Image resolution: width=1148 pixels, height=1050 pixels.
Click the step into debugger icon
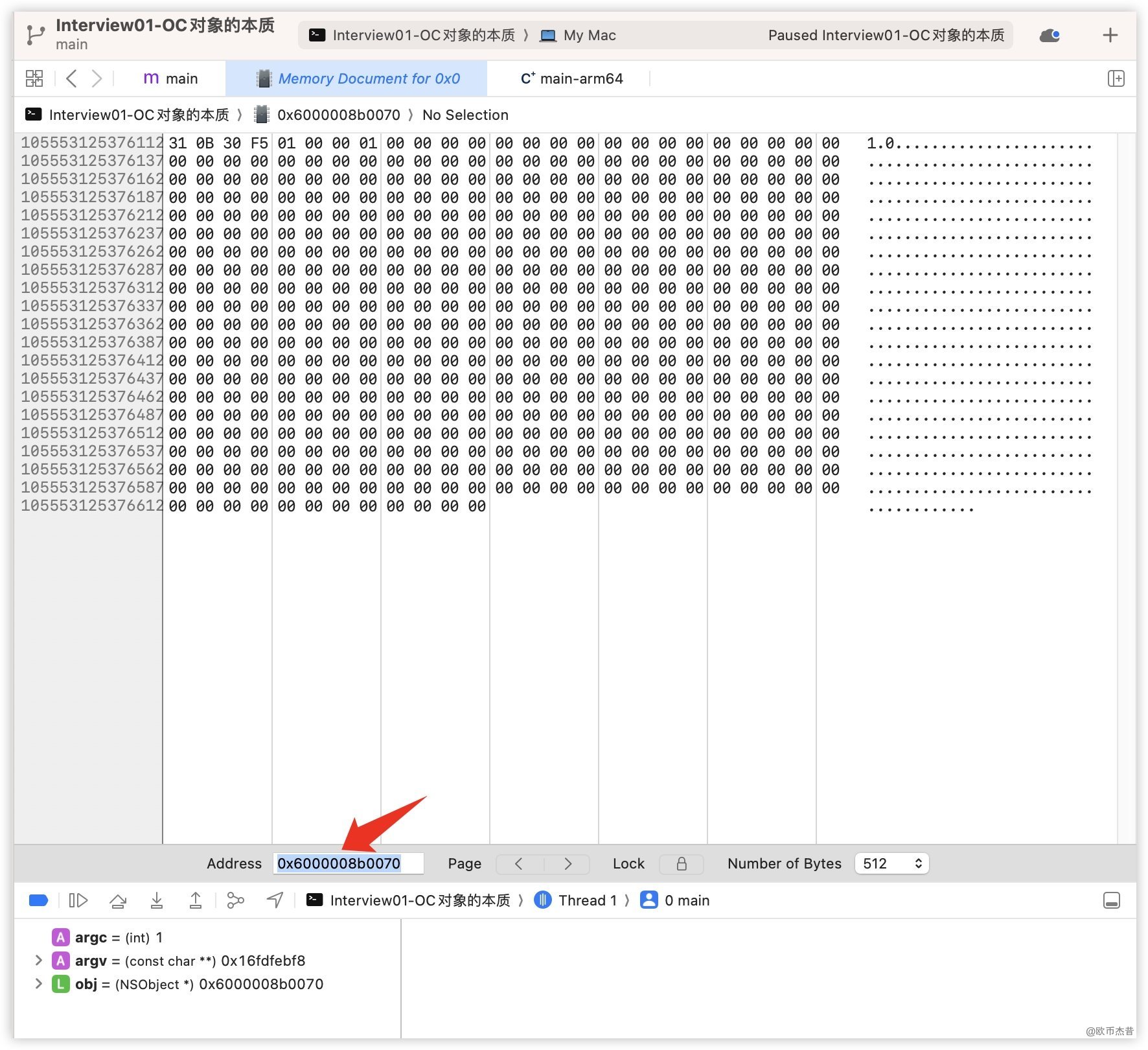(157, 900)
